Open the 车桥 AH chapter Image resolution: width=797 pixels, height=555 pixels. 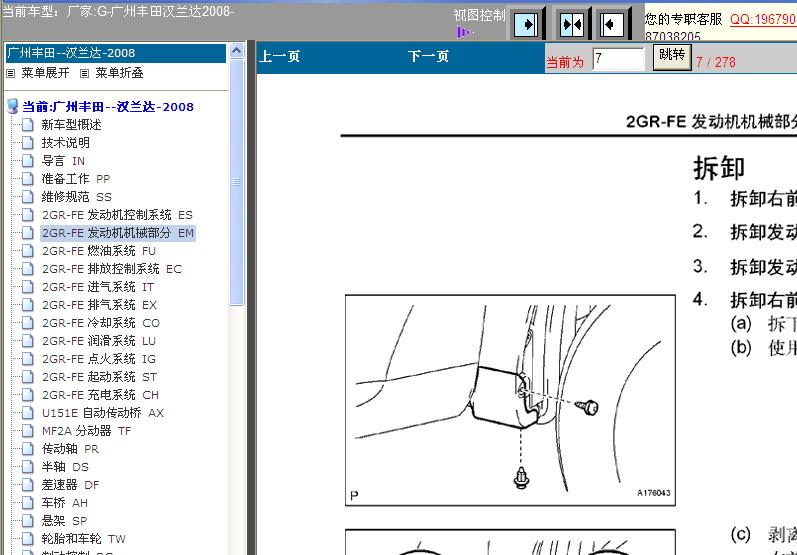pyautogui.click(x=65, y=503)
